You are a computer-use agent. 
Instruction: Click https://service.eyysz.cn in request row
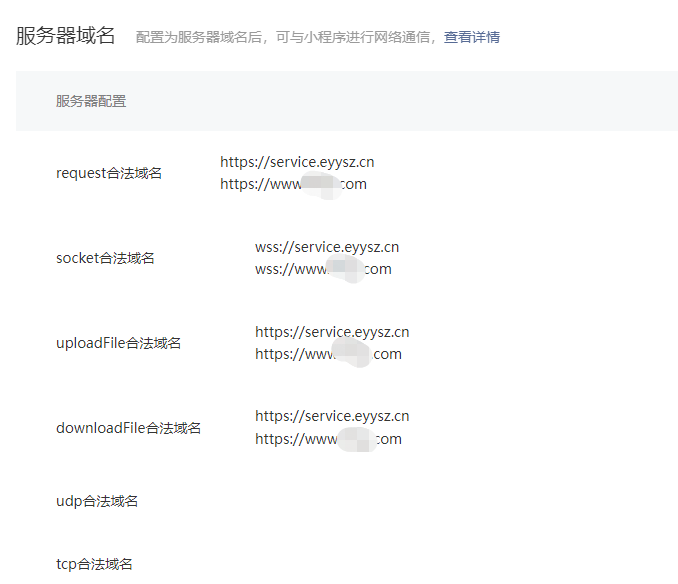point(297,162)
